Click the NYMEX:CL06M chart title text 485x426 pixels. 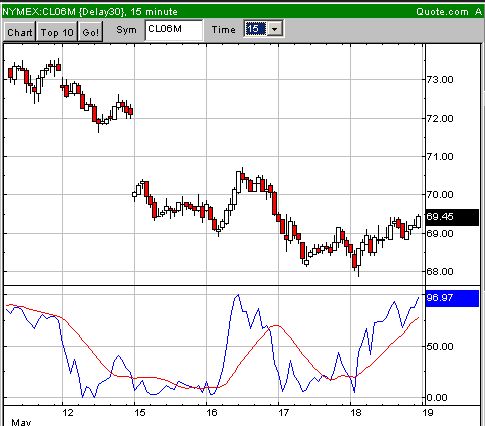coord(90,12)
